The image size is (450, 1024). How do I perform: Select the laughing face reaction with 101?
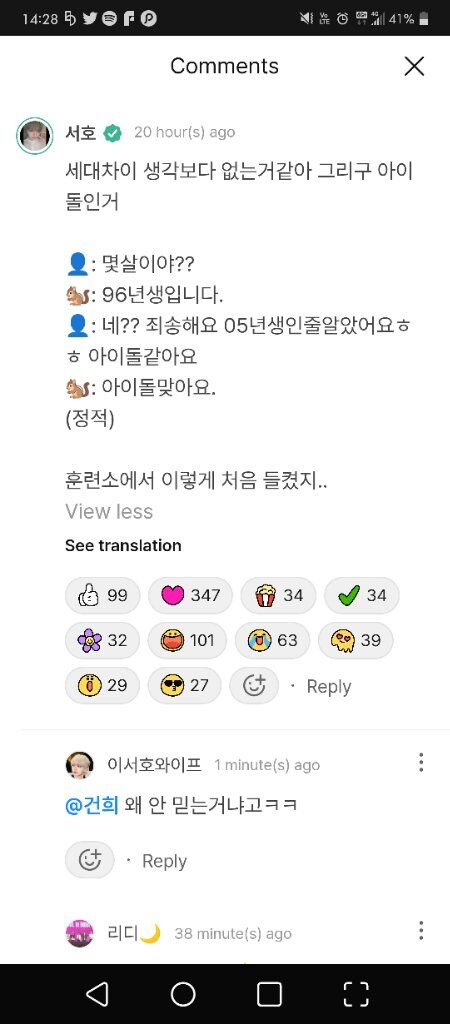[x=187, y=640]
